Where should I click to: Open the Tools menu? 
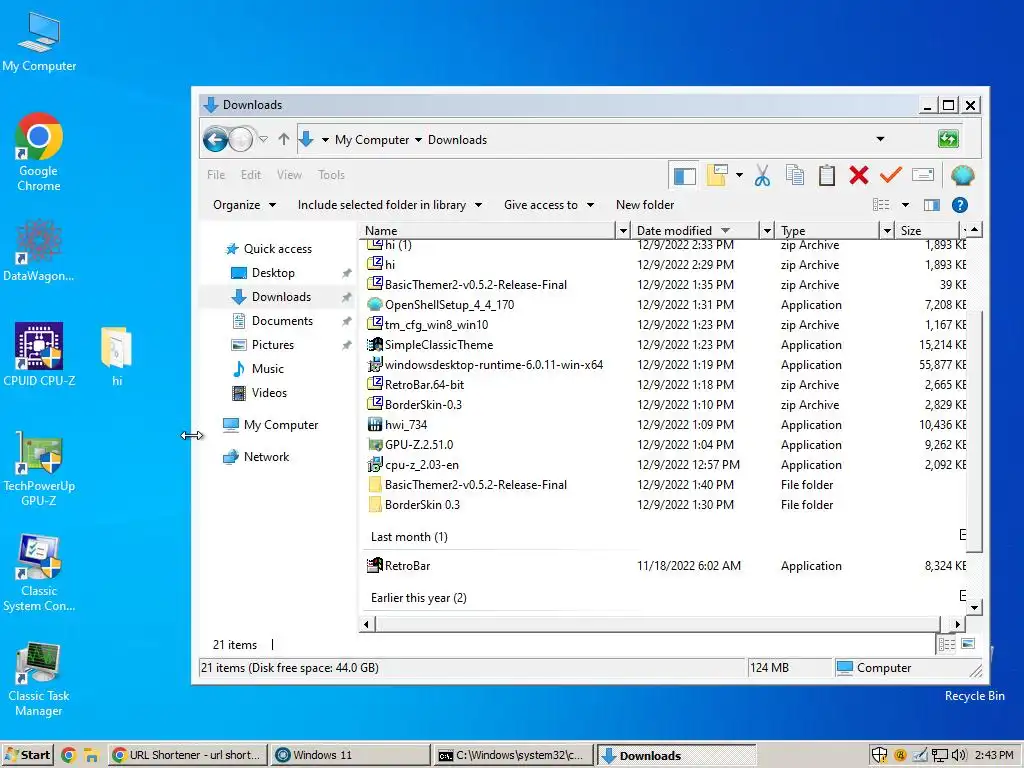[x=331, y=175]
